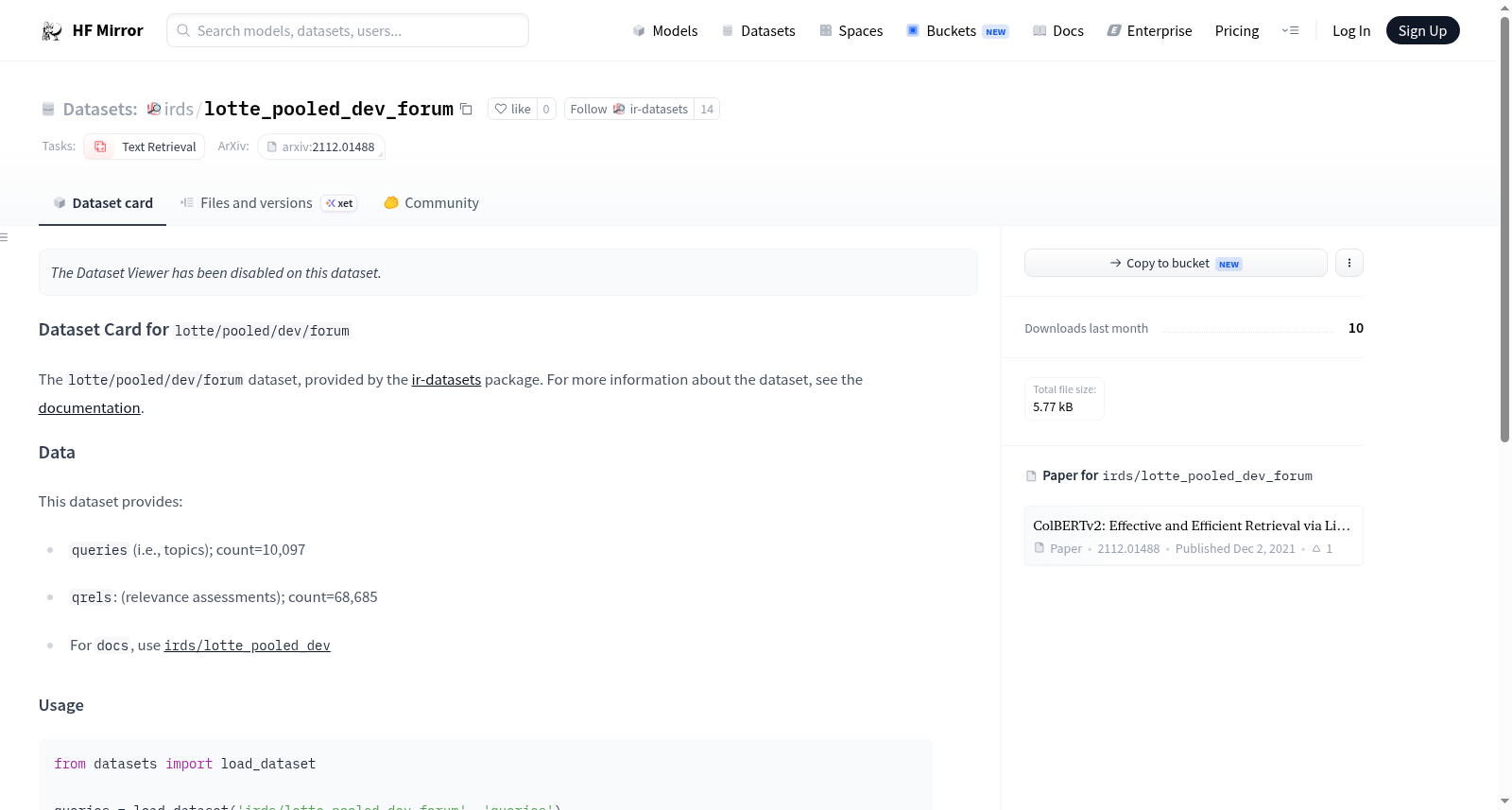Screen dimensions: 1512x810
Task: Open the irds/lotte_pooled_dev link
Action: (x=248, y=646)
